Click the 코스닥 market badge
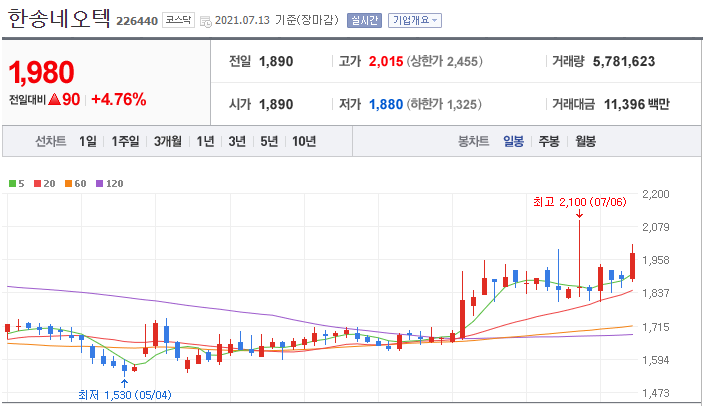703x406 pixels. 178,20
